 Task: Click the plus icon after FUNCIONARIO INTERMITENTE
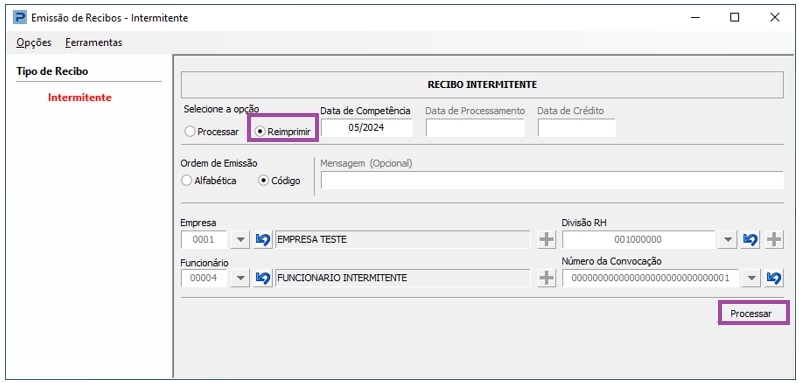click(x=547, y=278)
